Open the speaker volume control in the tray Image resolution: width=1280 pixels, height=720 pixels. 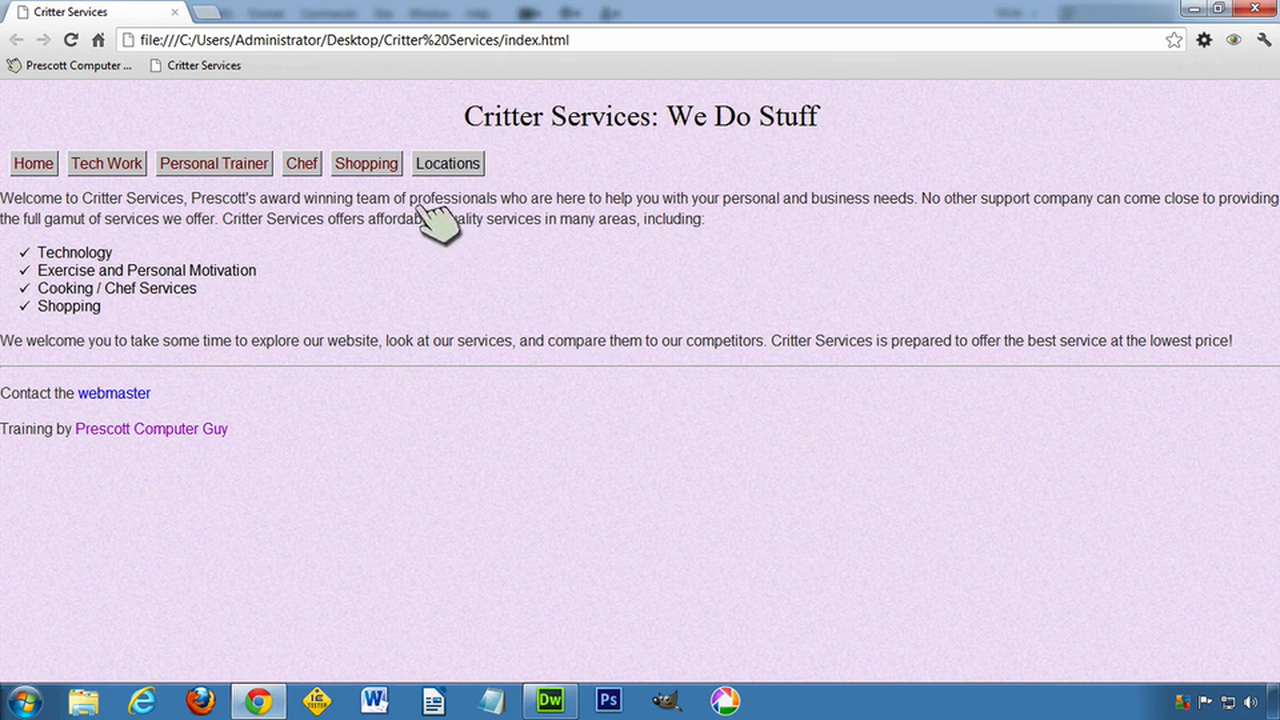[x=1251, y=702]
